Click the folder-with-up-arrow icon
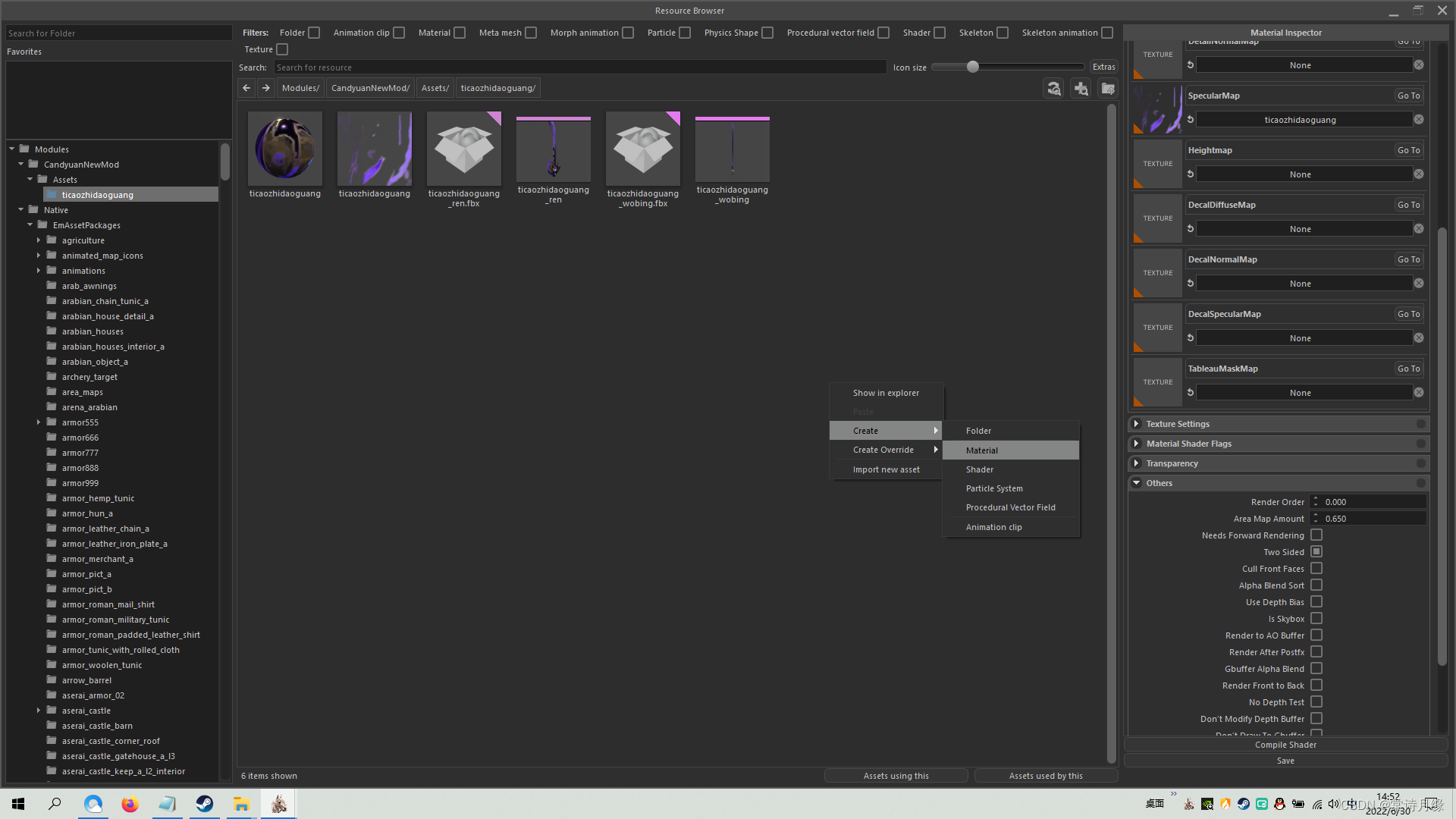Viewport: 1456px width, 819px height. [1108, 89]
